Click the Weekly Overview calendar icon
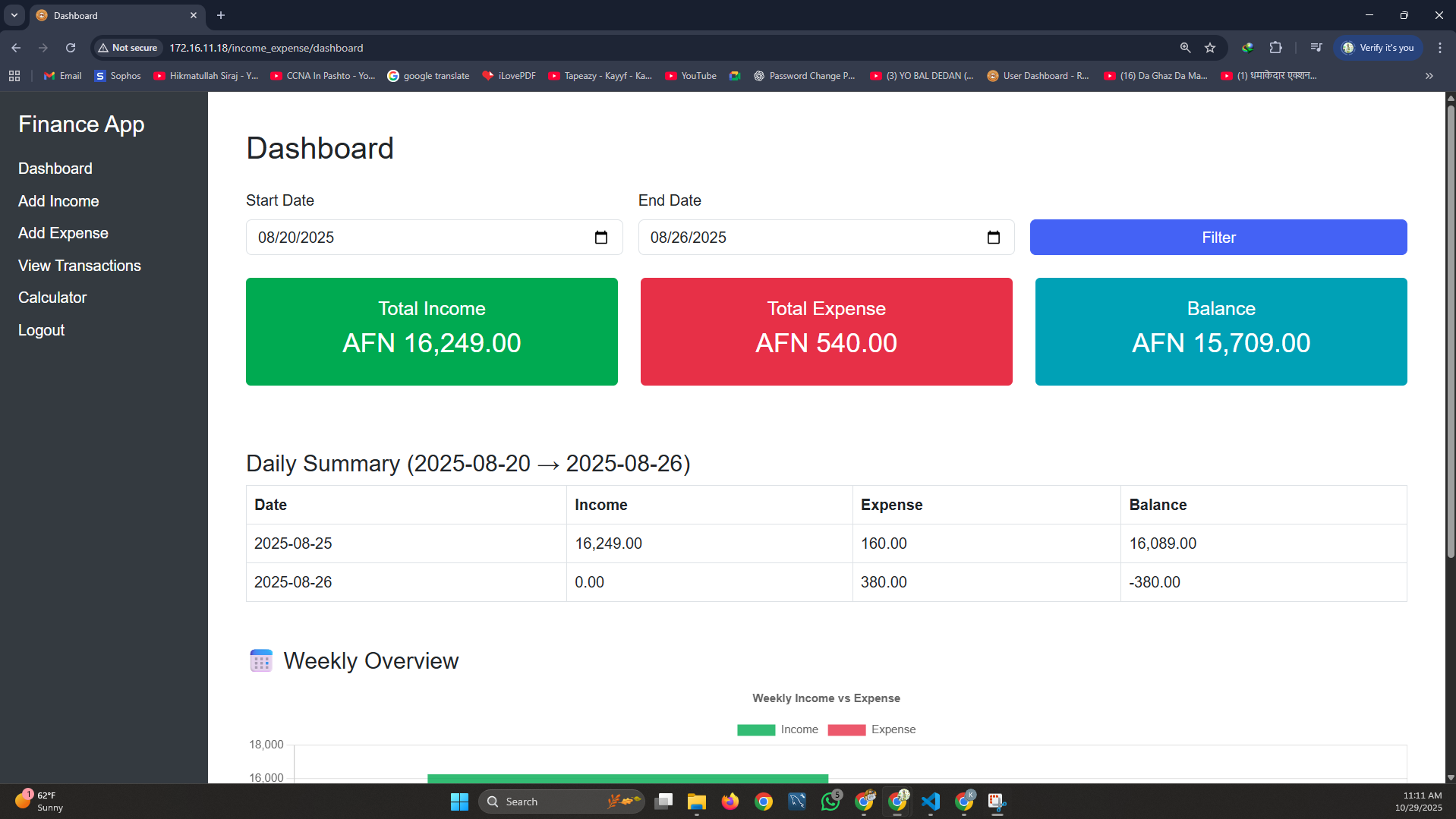This screenshot has width=1456, height=819. tap(260, 660)
